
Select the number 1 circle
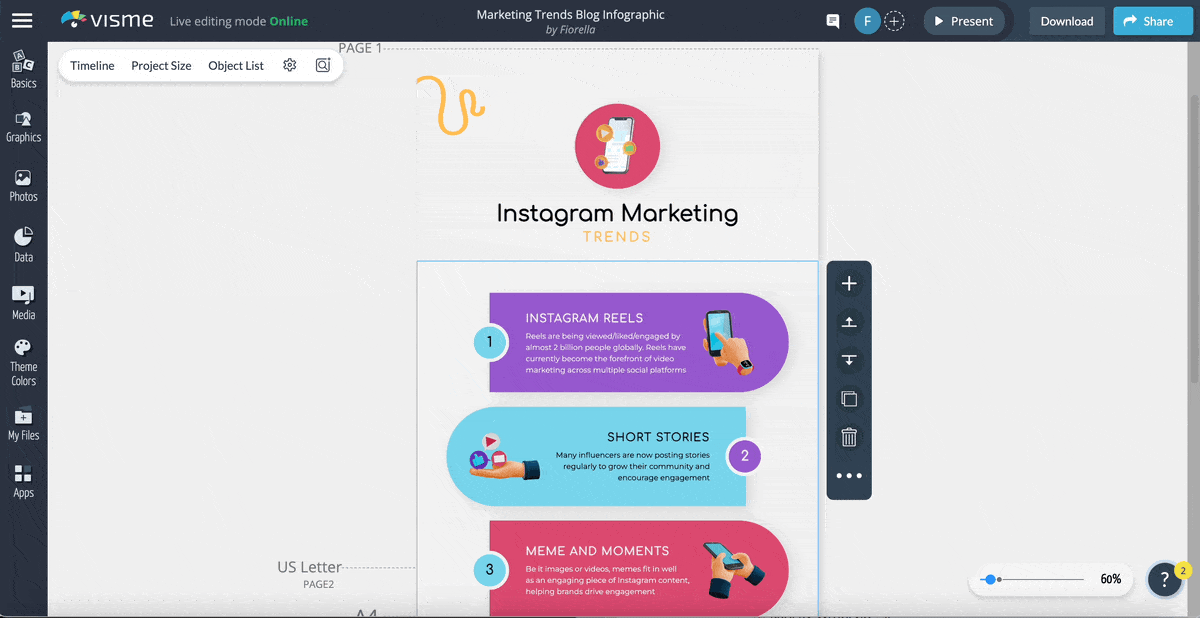489,342
